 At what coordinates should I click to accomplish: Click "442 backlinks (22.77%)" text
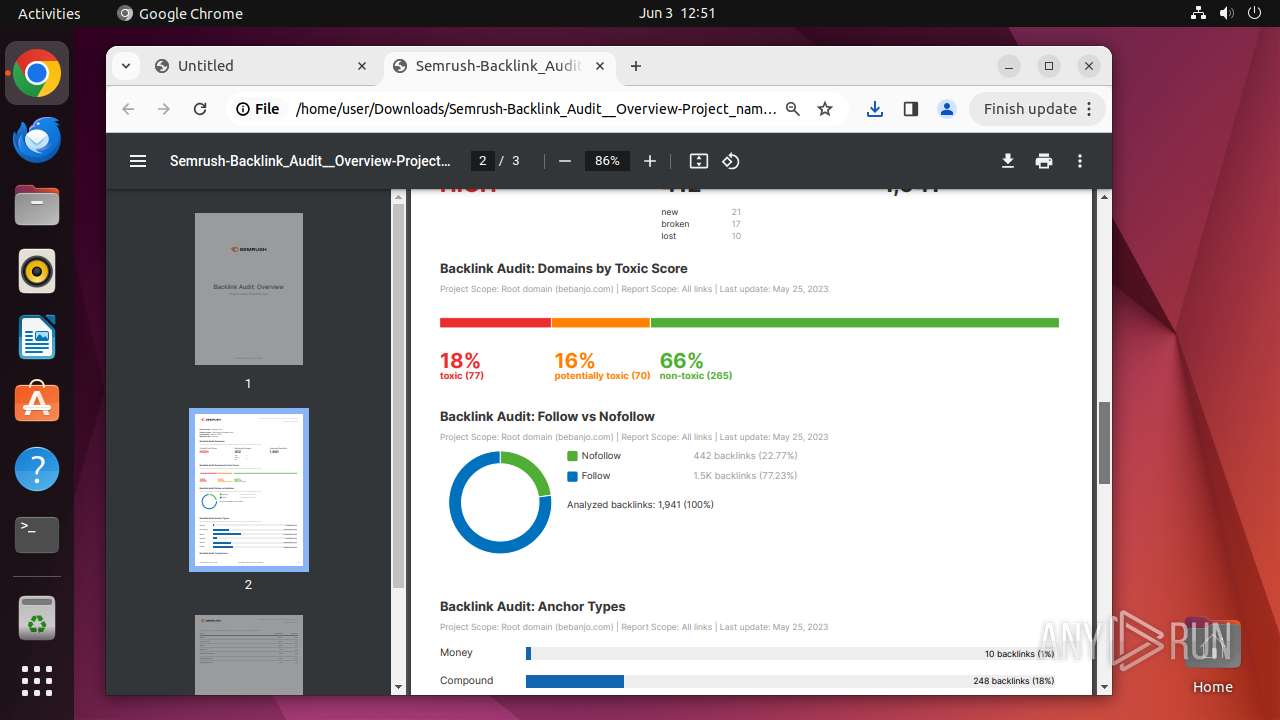point(745,456)
